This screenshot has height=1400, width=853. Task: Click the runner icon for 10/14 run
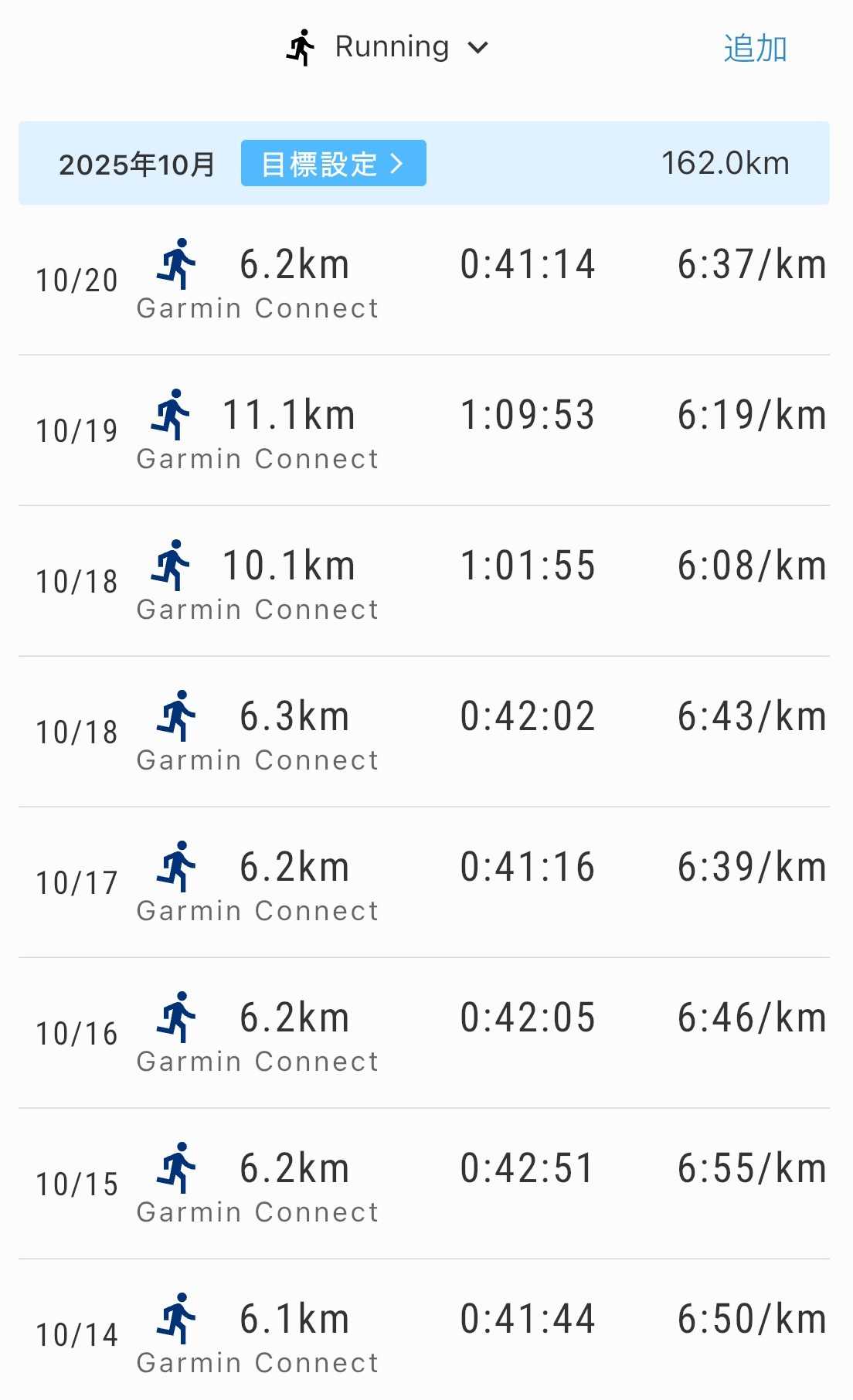pyautogui.click(x=177, y=1319)
